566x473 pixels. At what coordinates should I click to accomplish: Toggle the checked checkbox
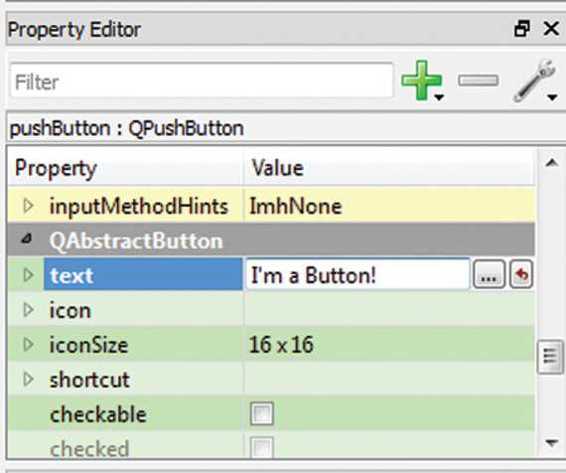[x=262, y=448]
